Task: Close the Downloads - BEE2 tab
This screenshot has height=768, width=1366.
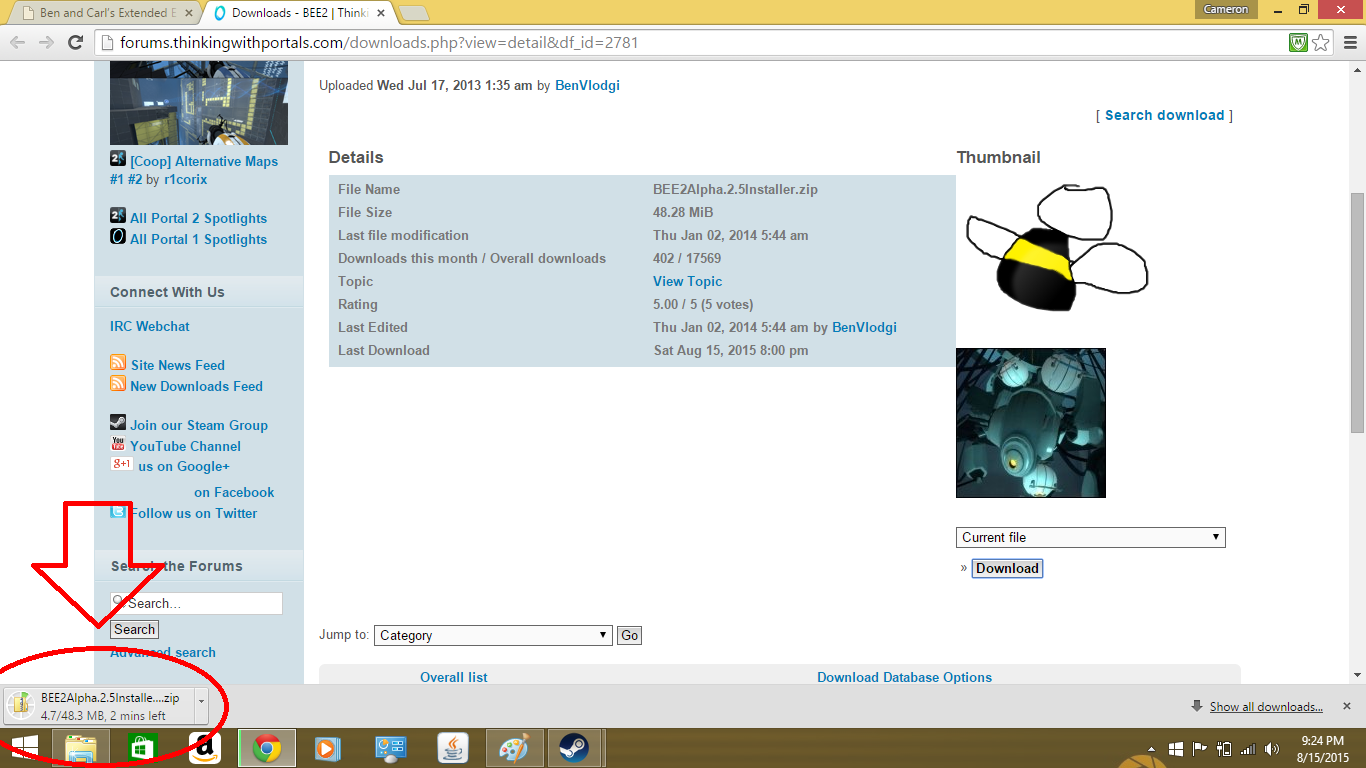Action: coord(381,13)
